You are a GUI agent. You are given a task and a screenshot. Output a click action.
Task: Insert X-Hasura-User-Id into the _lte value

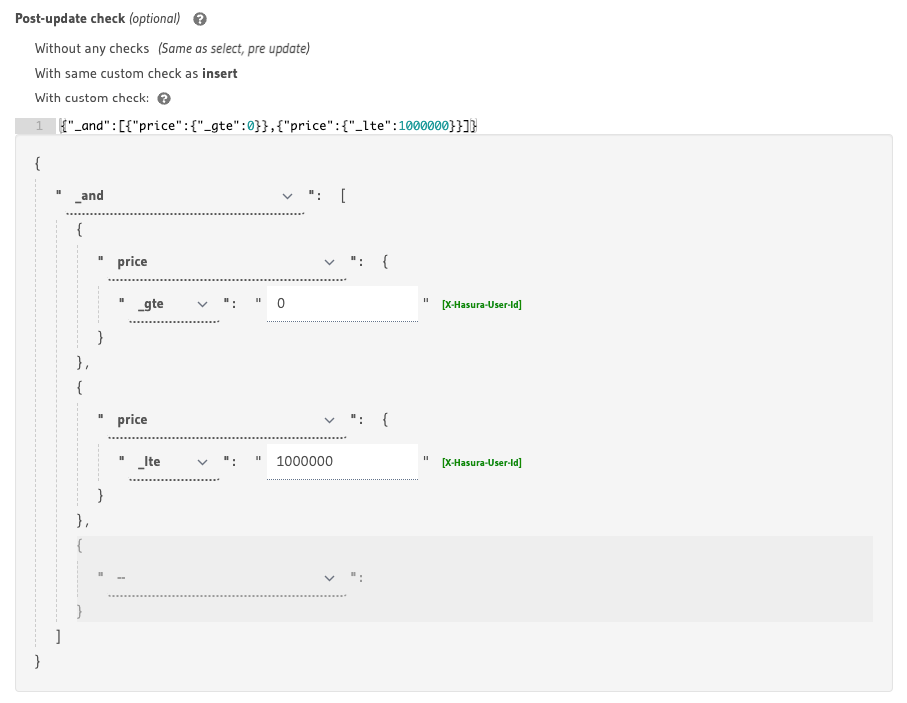[480, 461]
